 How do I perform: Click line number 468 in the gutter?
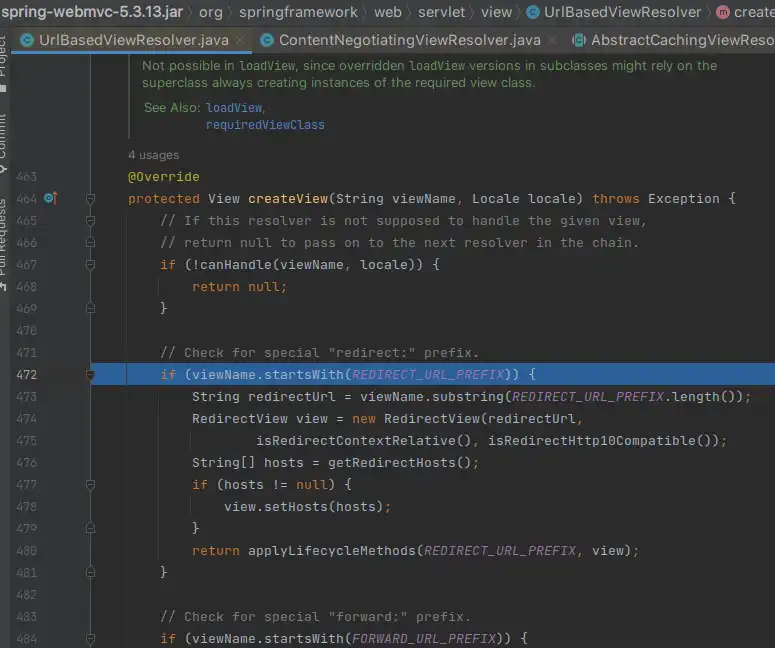pyautogui.click(x=26, y=287)
